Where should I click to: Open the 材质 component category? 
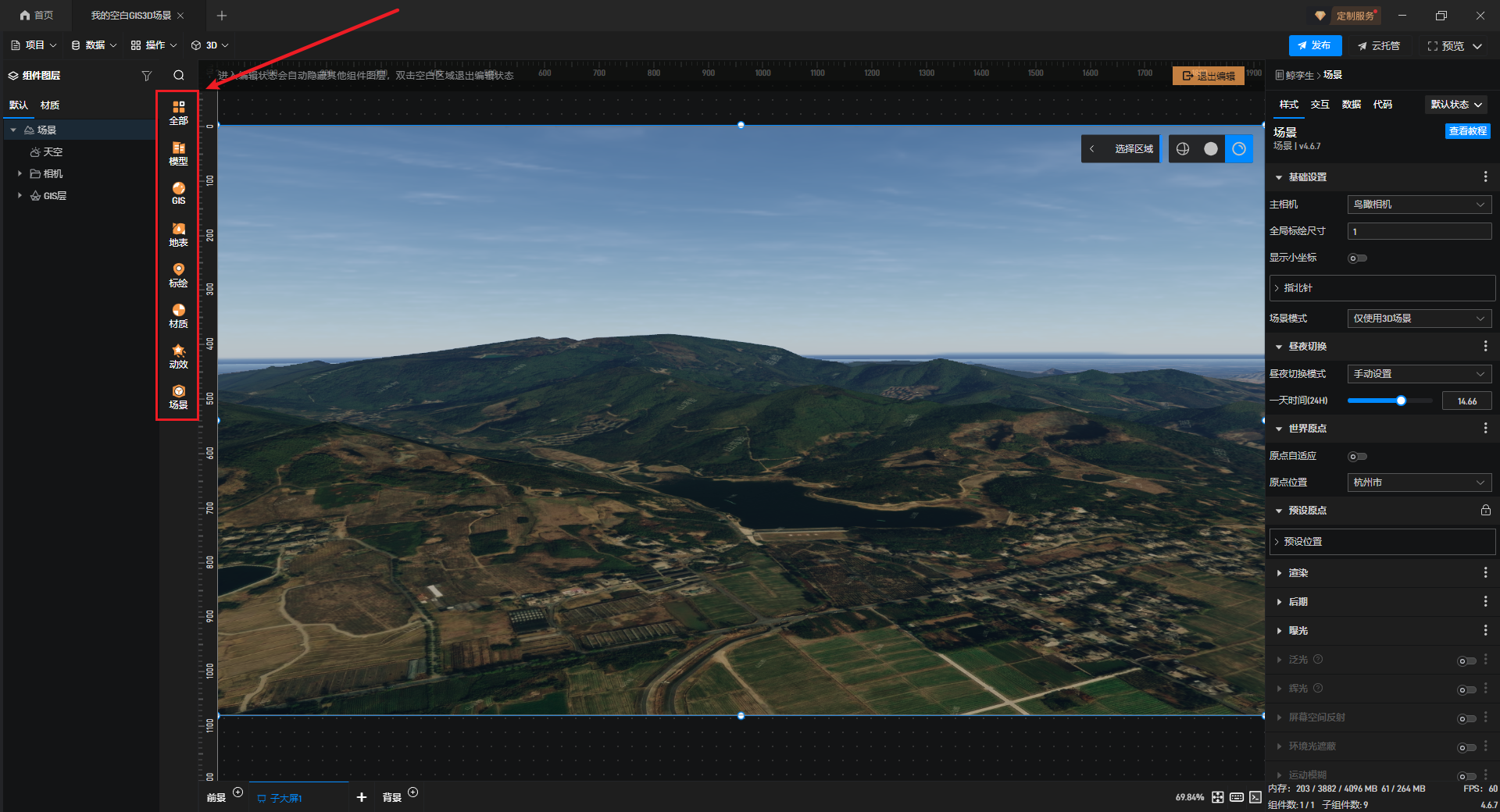(178, 315)
